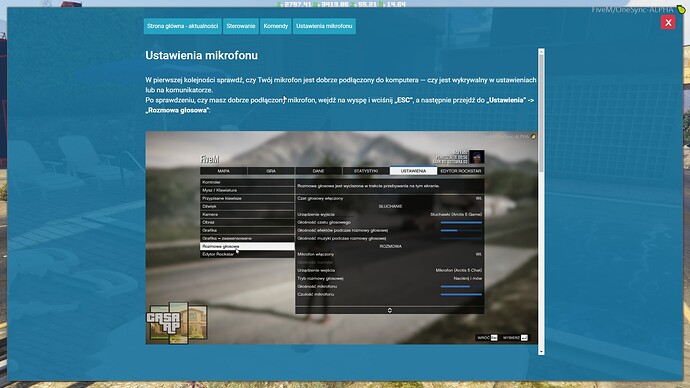The width and height of the screenshot is (690, 388).
Task: Click the player avatar portrait in menu
Action: pyautogui.click(x=476, y=157)
